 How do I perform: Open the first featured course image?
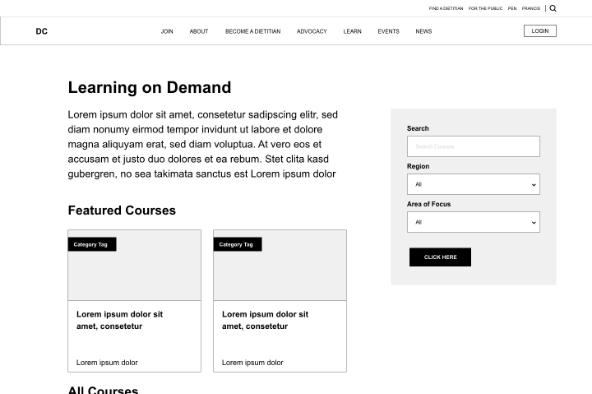click(x=134, y=265)
